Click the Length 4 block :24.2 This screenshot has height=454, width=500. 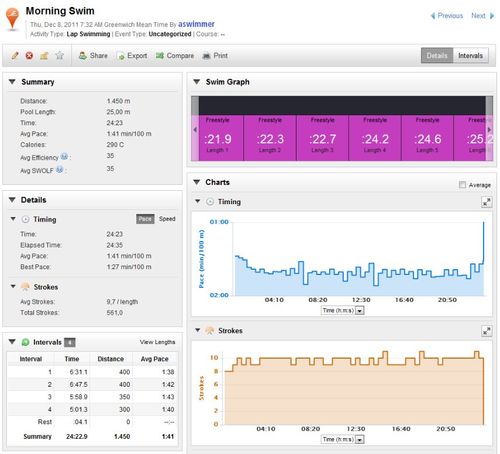[375, 138]
